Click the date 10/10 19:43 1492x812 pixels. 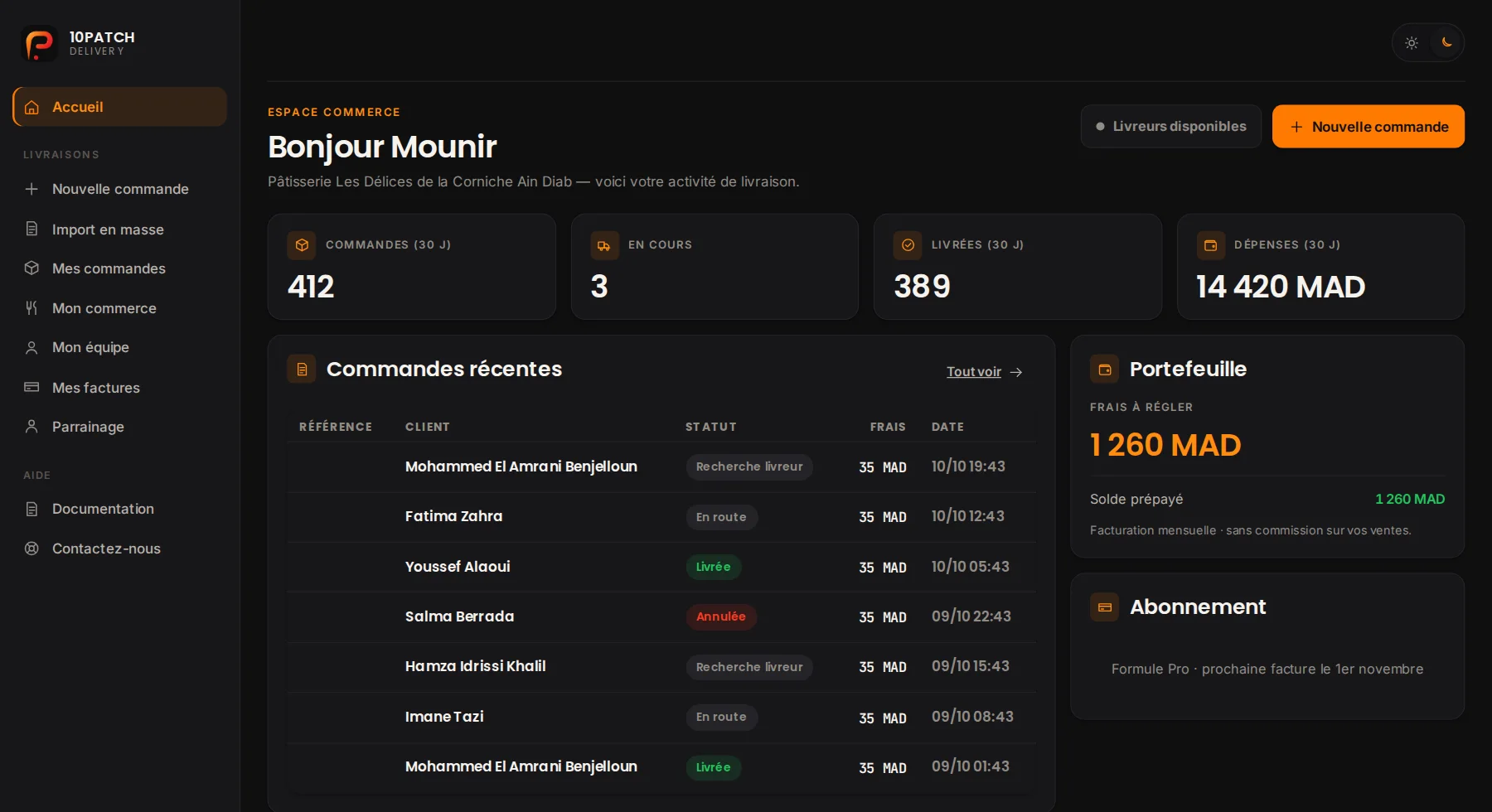point(968,466)
